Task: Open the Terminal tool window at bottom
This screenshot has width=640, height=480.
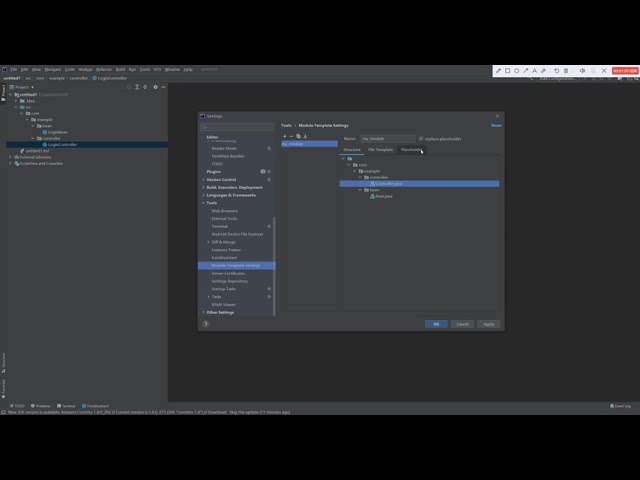Action: coord(66,406)
